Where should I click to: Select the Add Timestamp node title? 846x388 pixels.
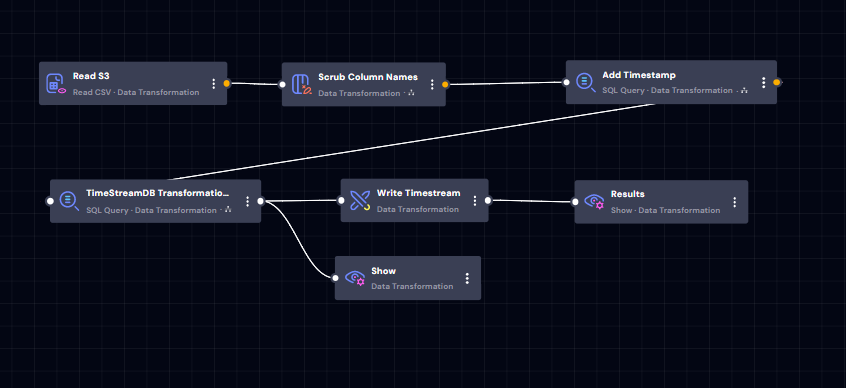click(639, 75)
